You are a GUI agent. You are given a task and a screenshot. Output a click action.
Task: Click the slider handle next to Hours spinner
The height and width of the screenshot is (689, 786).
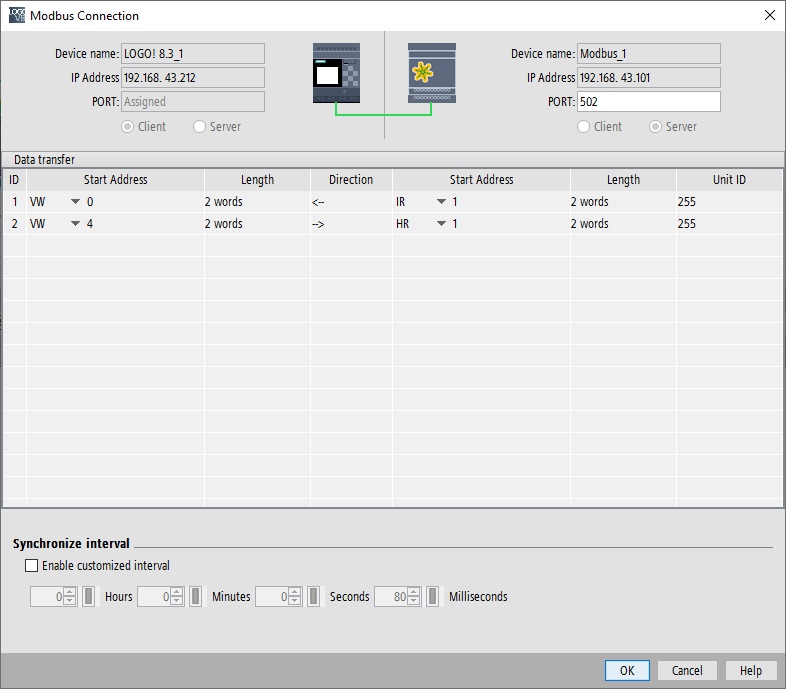click(88, 596)
